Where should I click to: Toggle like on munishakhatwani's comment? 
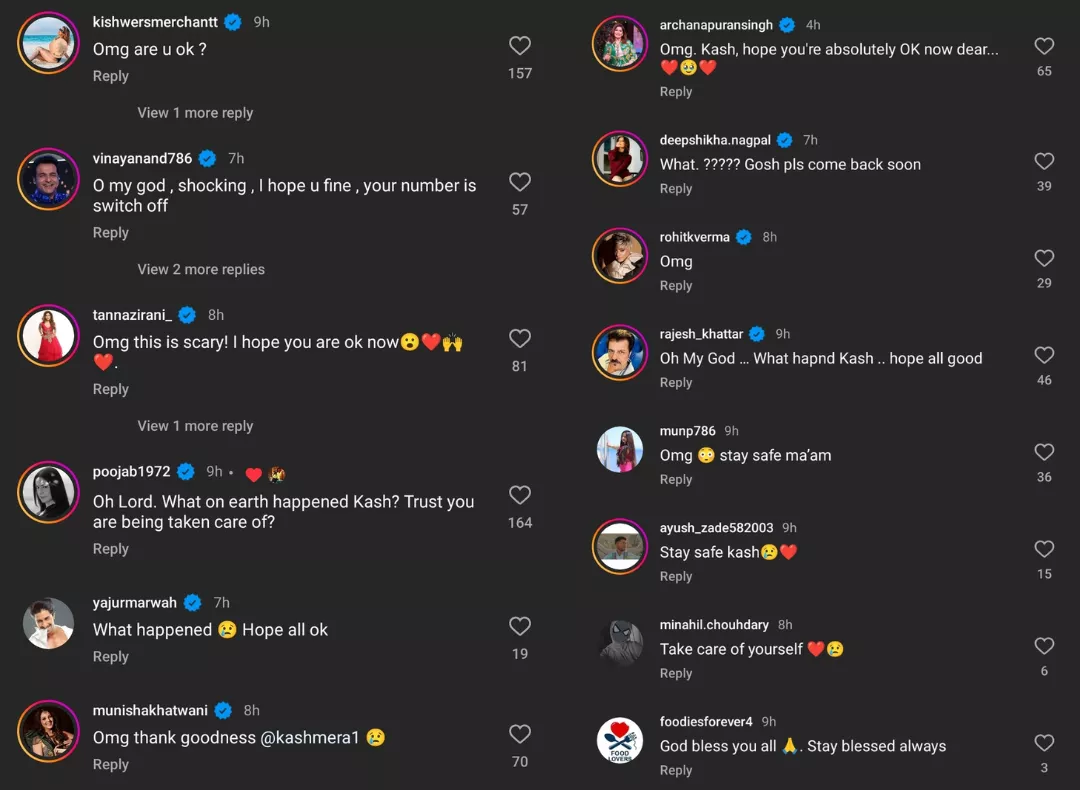pos(520,734)
